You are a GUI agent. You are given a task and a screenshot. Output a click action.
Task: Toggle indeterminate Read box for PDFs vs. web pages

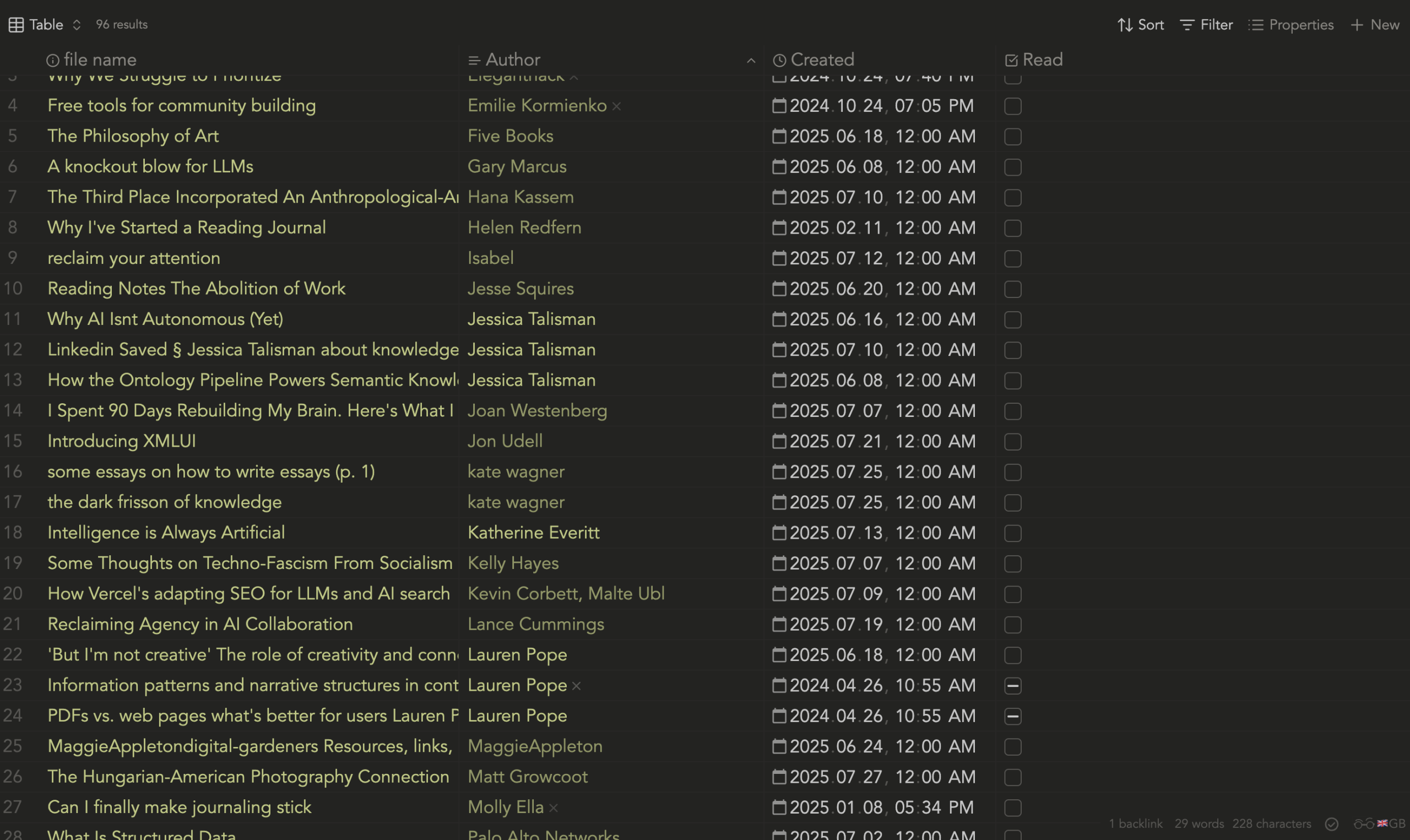pyautogui.click(x=1012, y=716)
